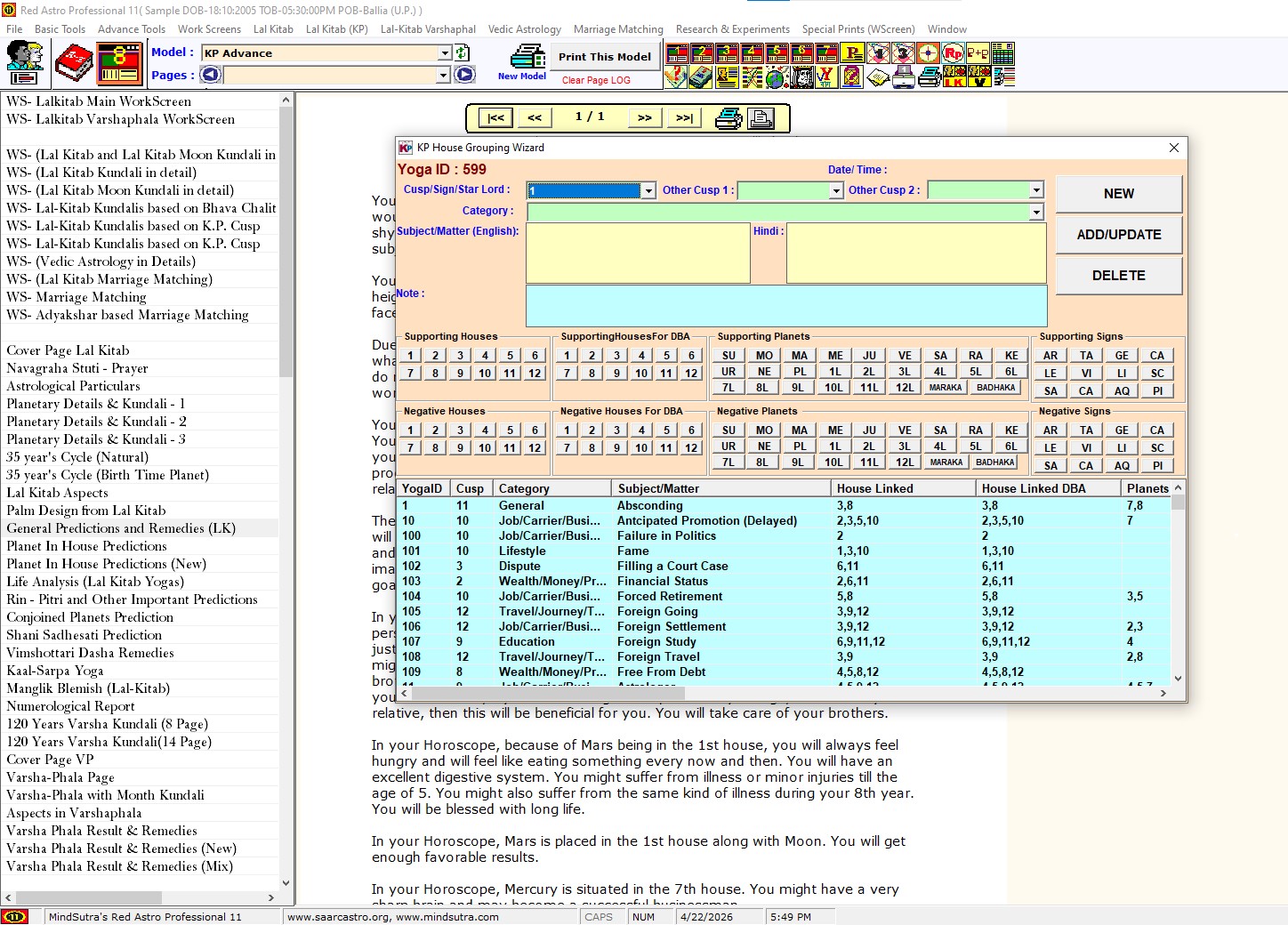This screenshot has height=925, width=1288.
Task: Click the compass crosshair toolbar icon
Action: 929,52
